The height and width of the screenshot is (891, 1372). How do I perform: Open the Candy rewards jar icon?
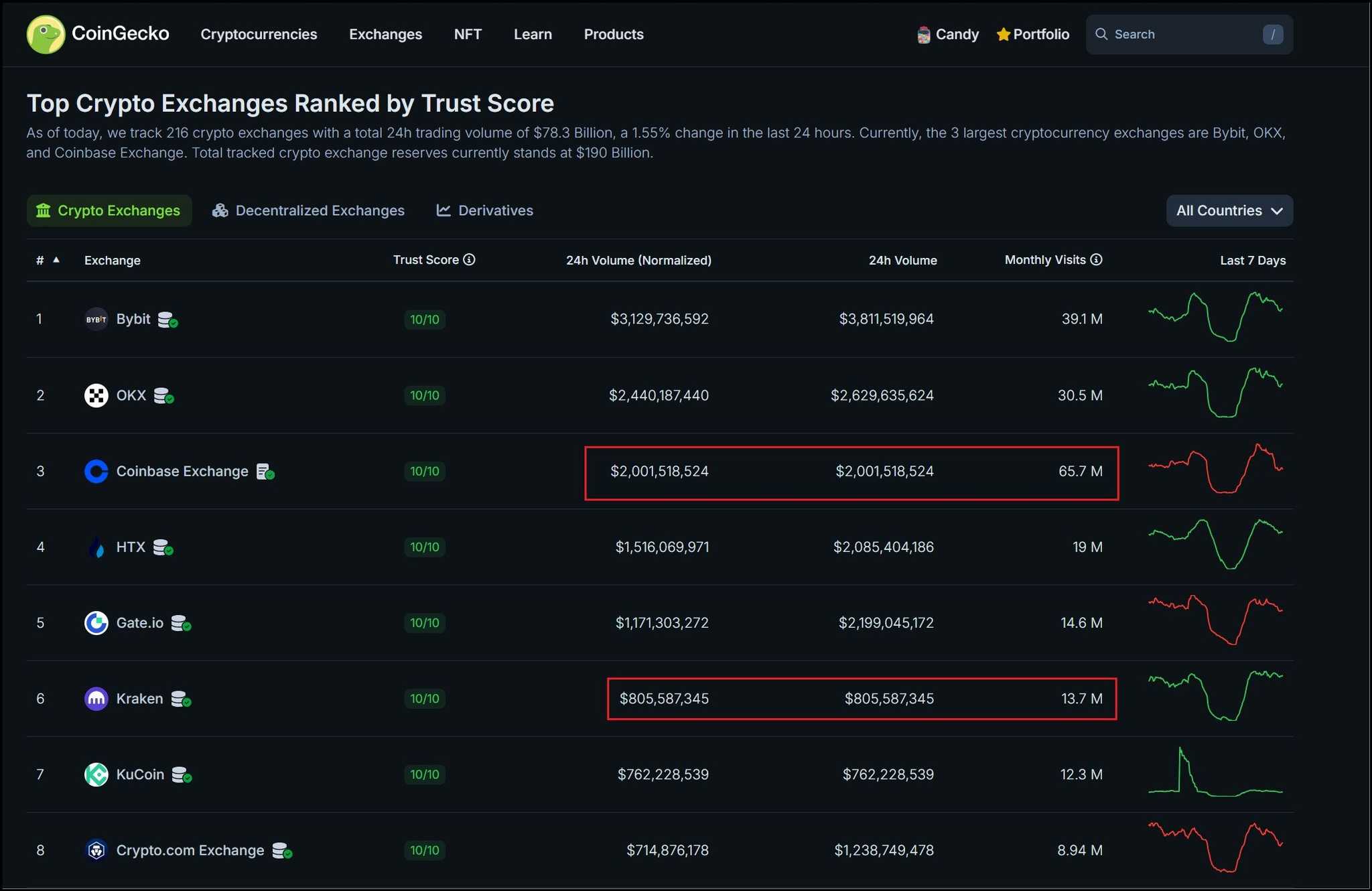click(x=923, y=34)
